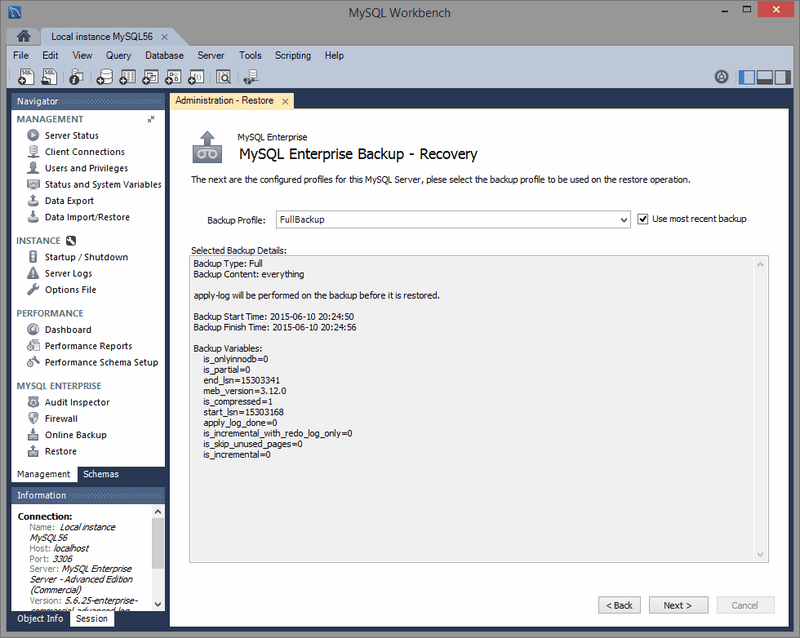This screenshot has height=638, width=800.
Task: Toggle the left sidebar panel view
Action: click(746, 77)
